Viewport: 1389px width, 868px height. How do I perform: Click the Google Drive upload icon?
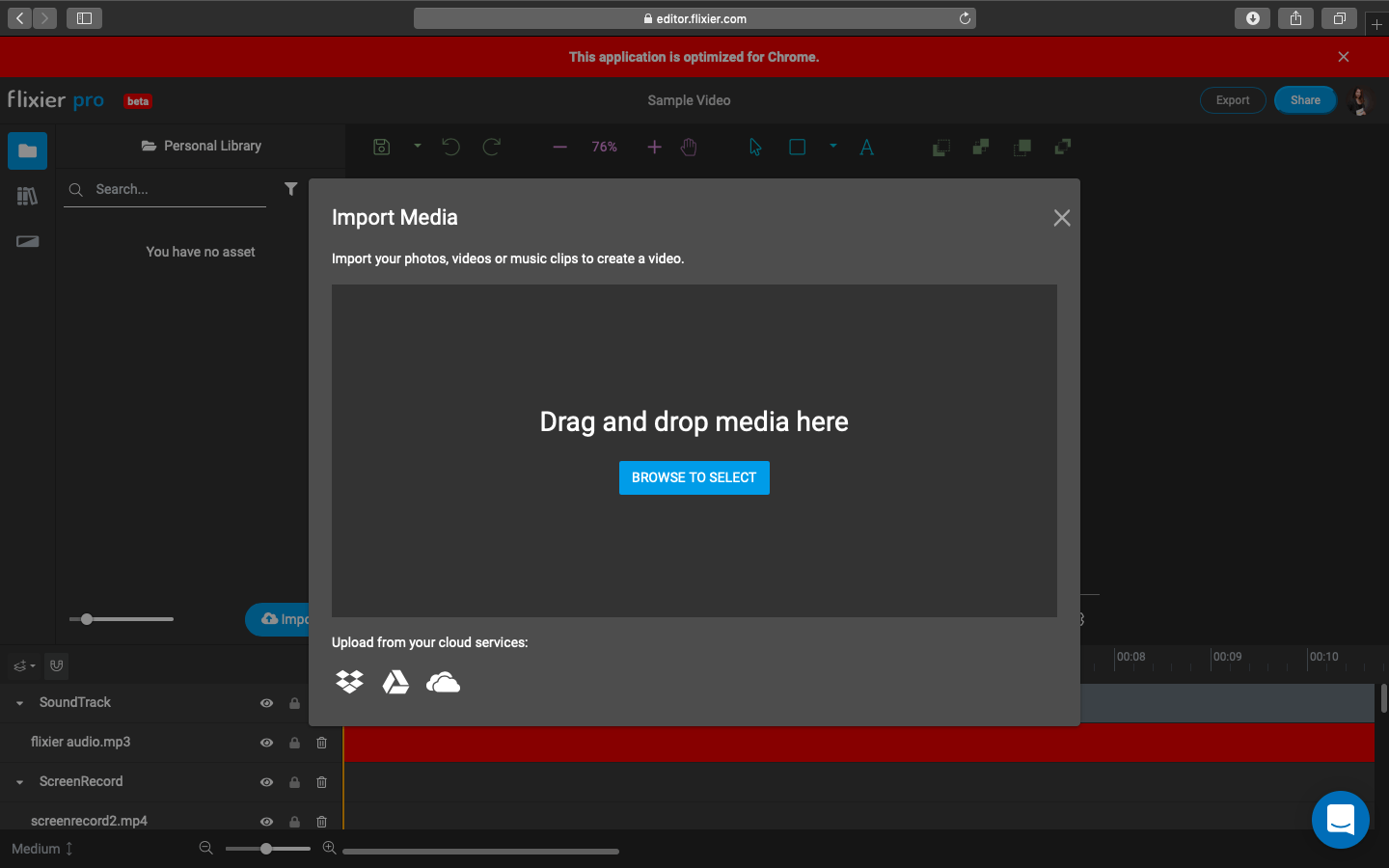point(395,682)
